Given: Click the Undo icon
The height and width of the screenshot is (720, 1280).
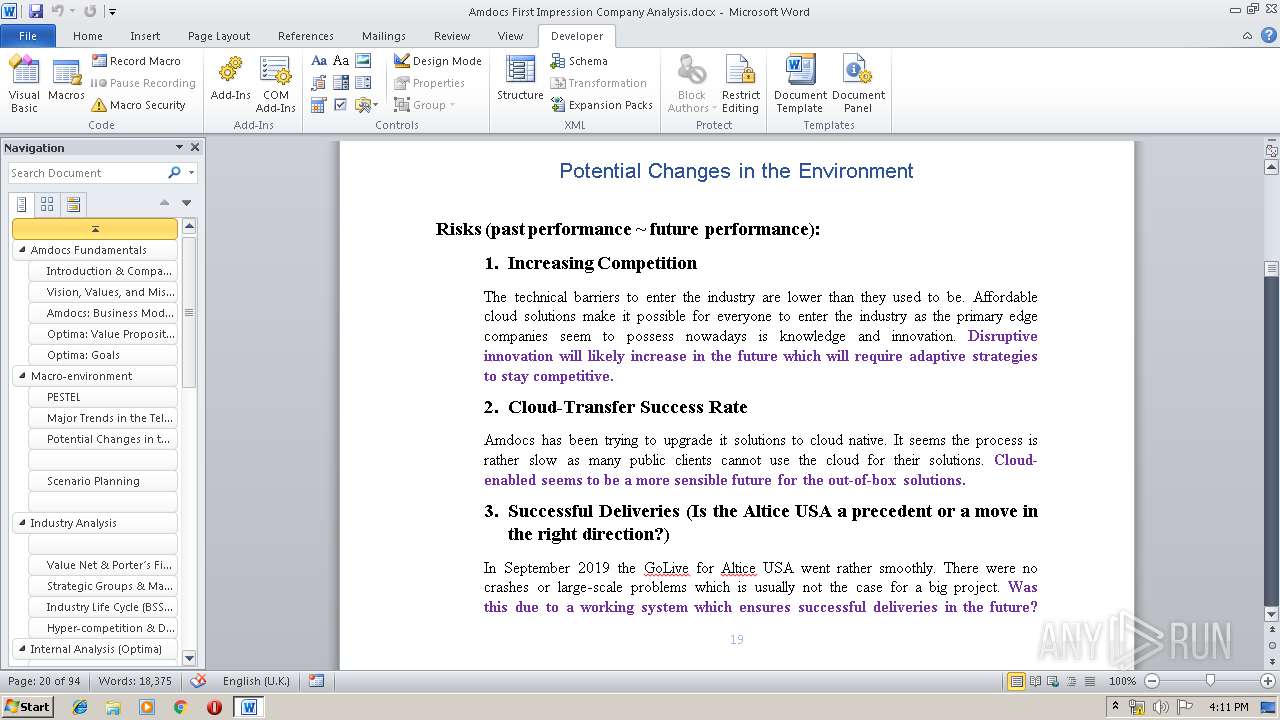Looking at the screenshot, I should [x=58, y=11].
